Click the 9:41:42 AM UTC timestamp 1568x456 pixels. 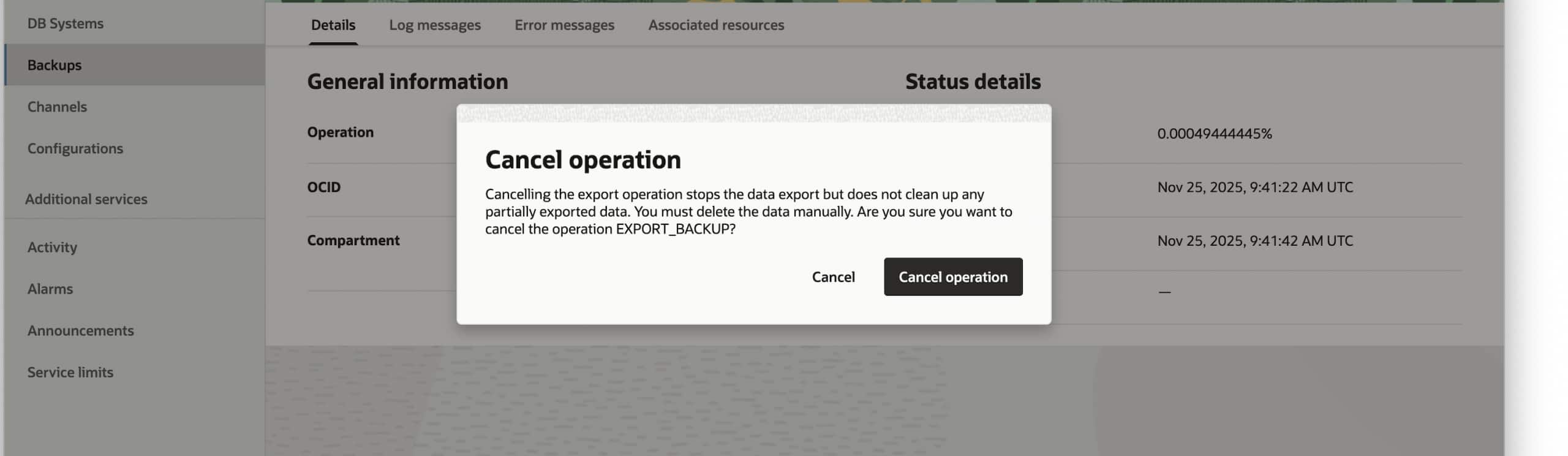(x=1254, y=241)
